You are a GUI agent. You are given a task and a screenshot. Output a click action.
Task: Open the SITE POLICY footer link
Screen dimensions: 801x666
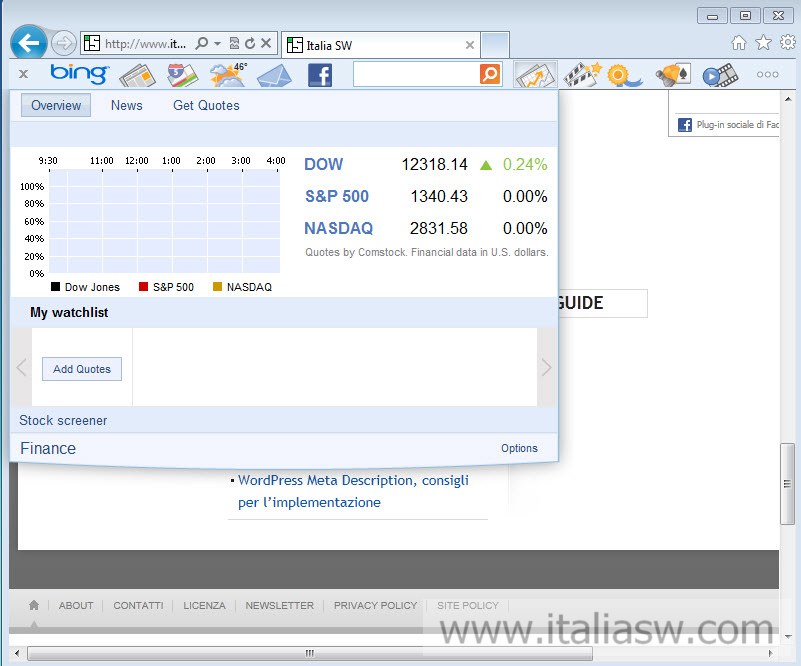[468, 606]
